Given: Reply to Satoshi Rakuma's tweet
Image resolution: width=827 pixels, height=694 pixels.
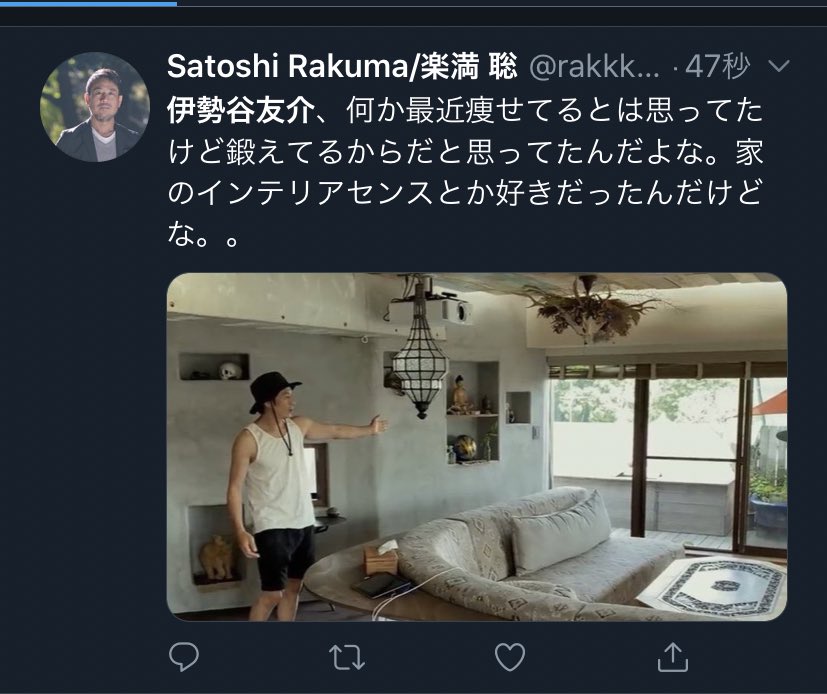Looking at the screenshot, I should click(x=184, y=657).
